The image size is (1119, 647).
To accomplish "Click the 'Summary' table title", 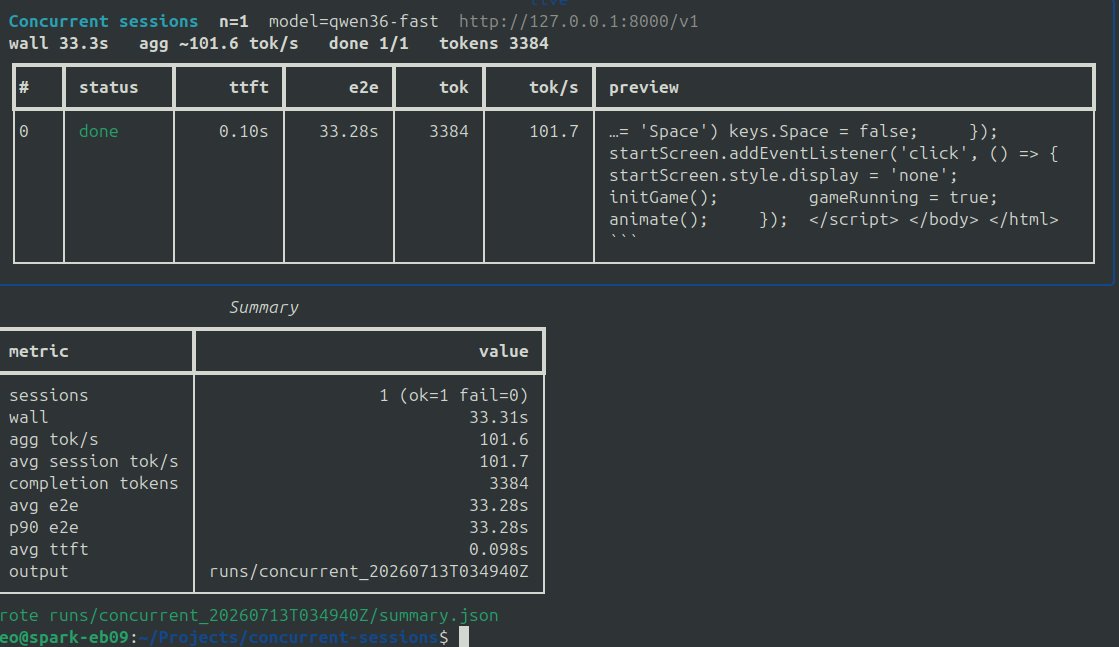I will coord(263,307).
